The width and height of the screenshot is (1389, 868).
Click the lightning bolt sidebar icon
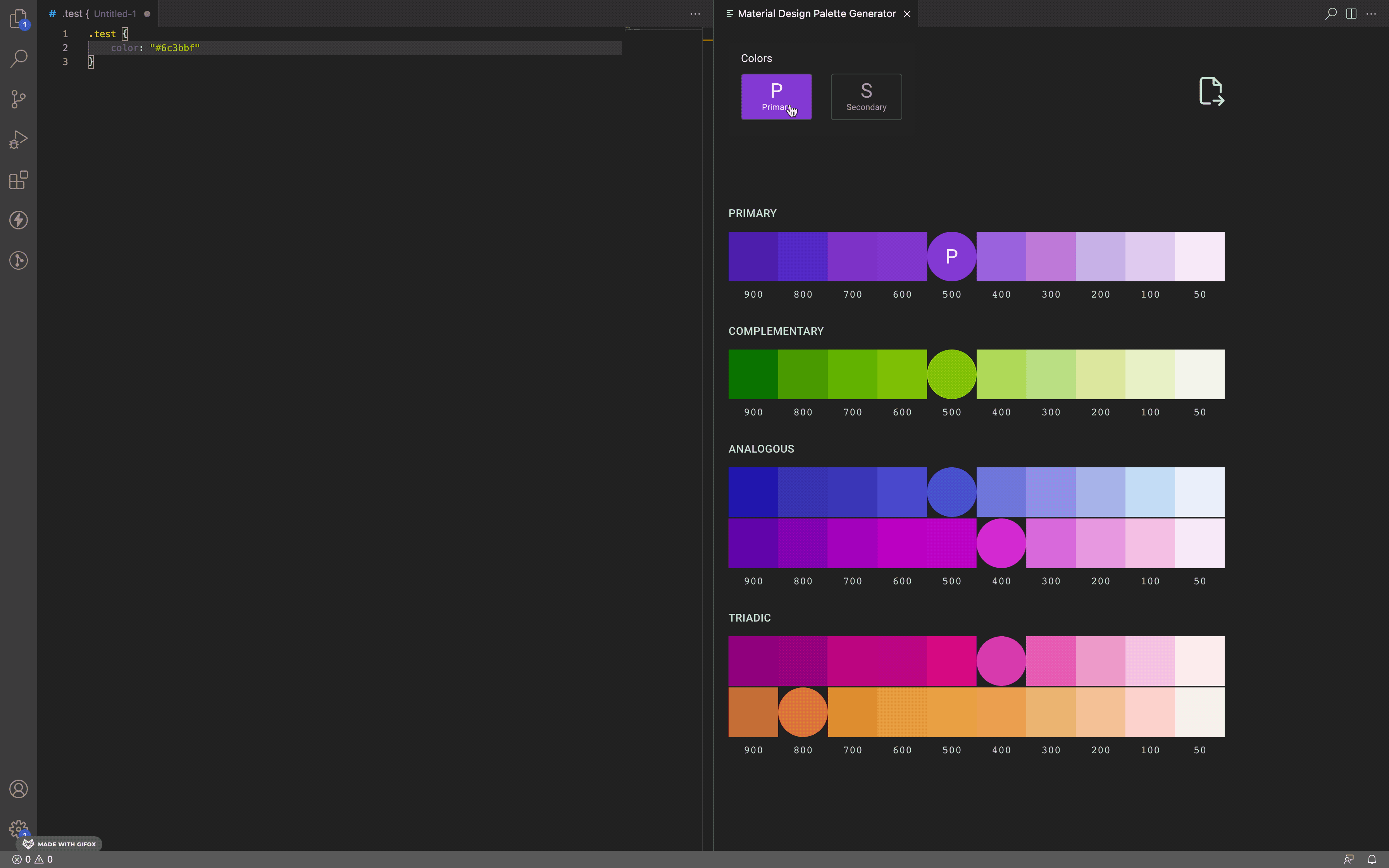tap(18, 220)
